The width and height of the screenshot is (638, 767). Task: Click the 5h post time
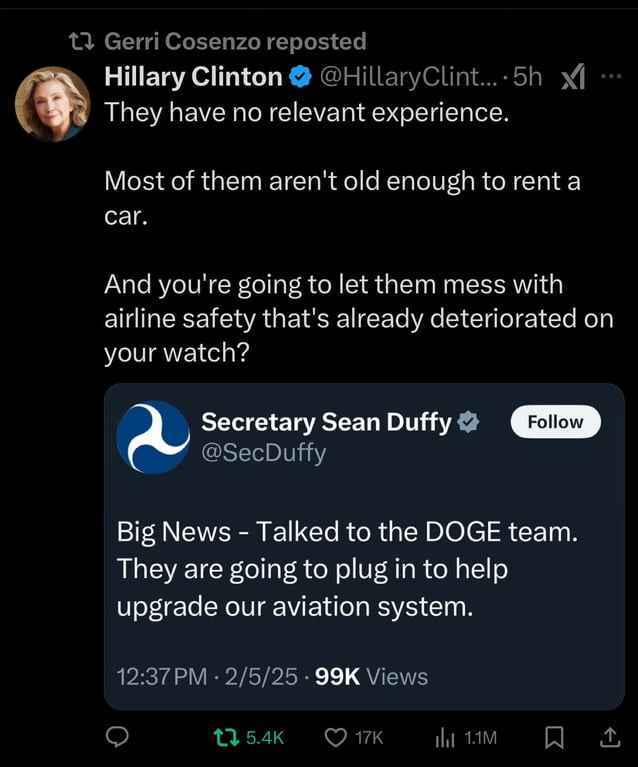tap(527, 77)
